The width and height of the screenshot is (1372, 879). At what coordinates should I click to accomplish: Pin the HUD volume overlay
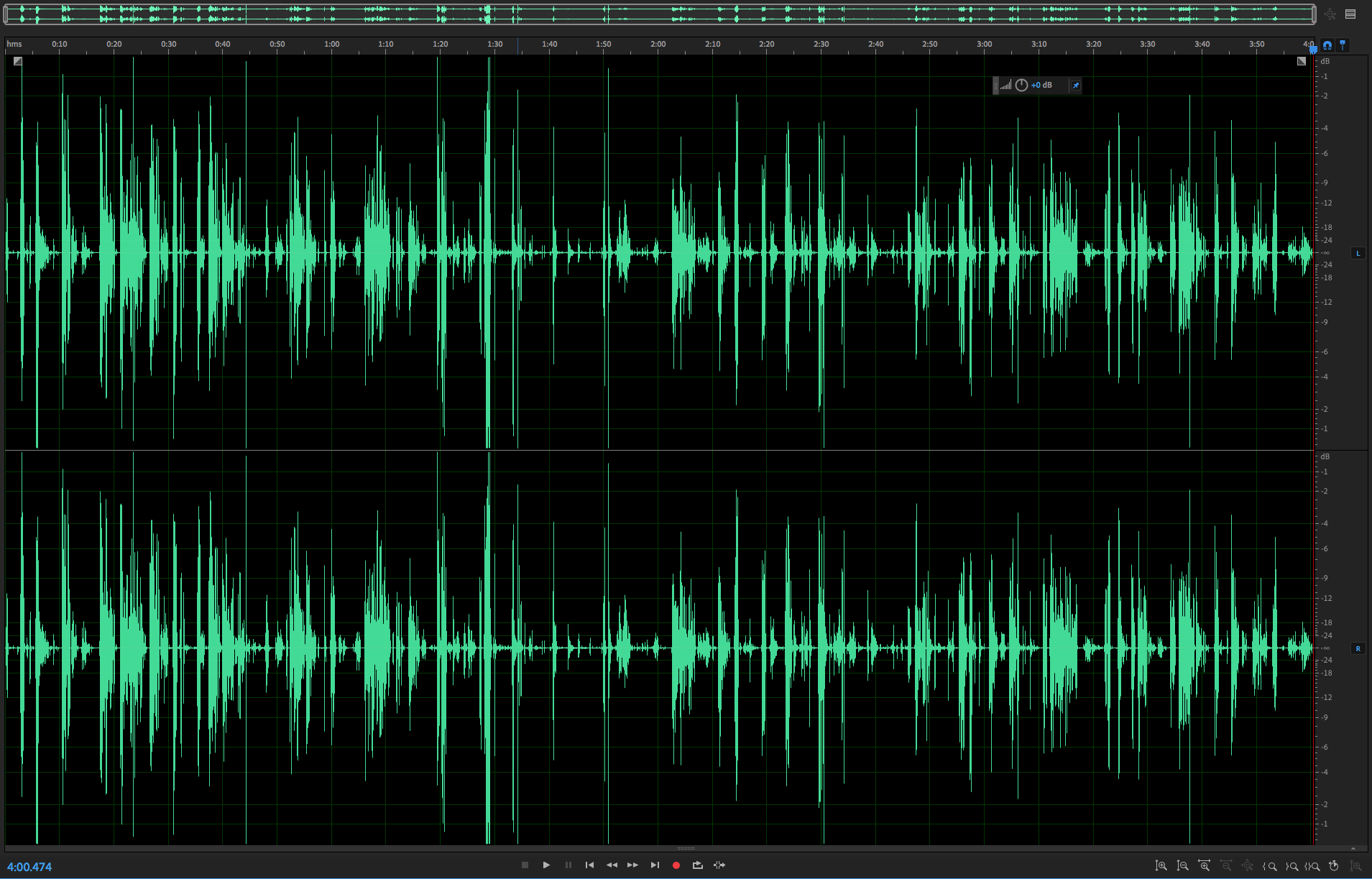1076,86
